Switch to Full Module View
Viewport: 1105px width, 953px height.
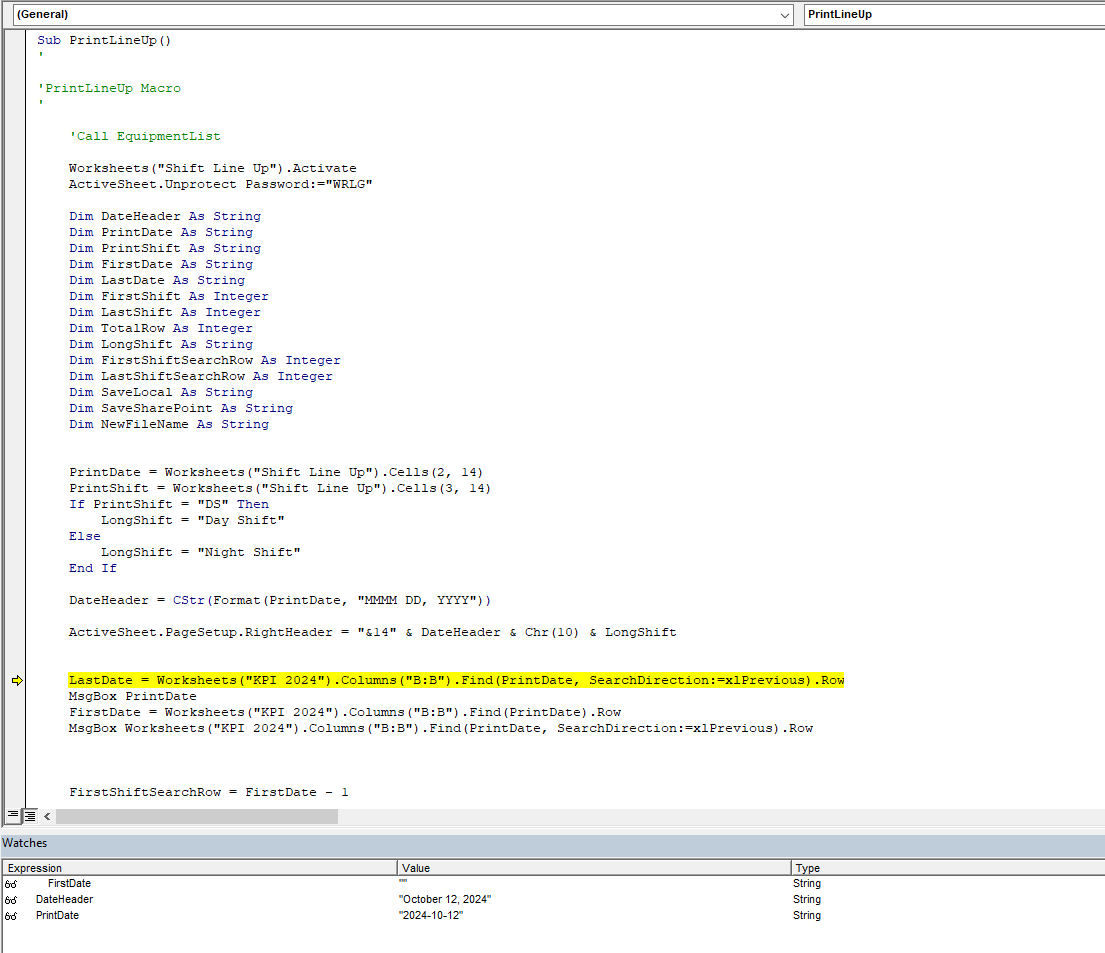click(x=29, y=816)
